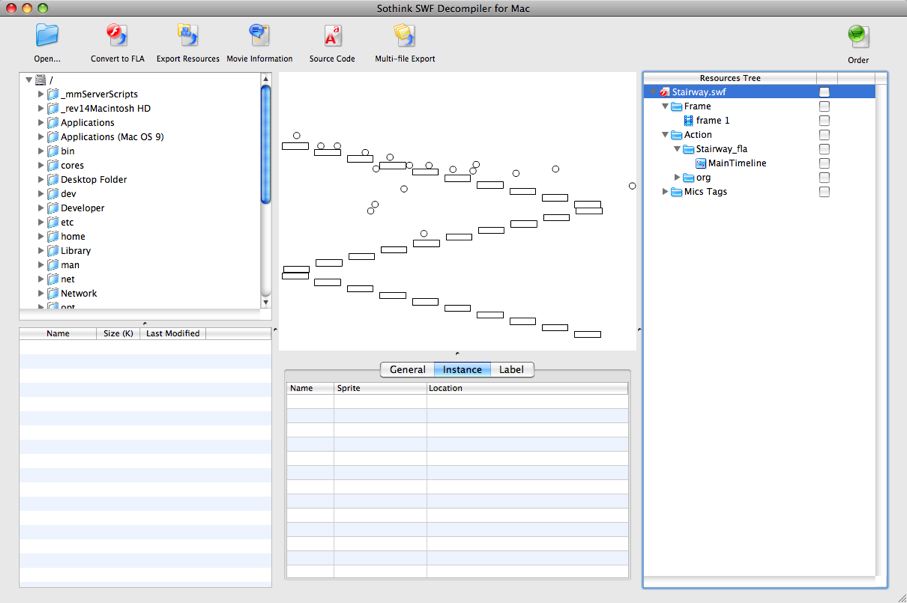
Task: Switch to the General tab
Action: (407, 370)
